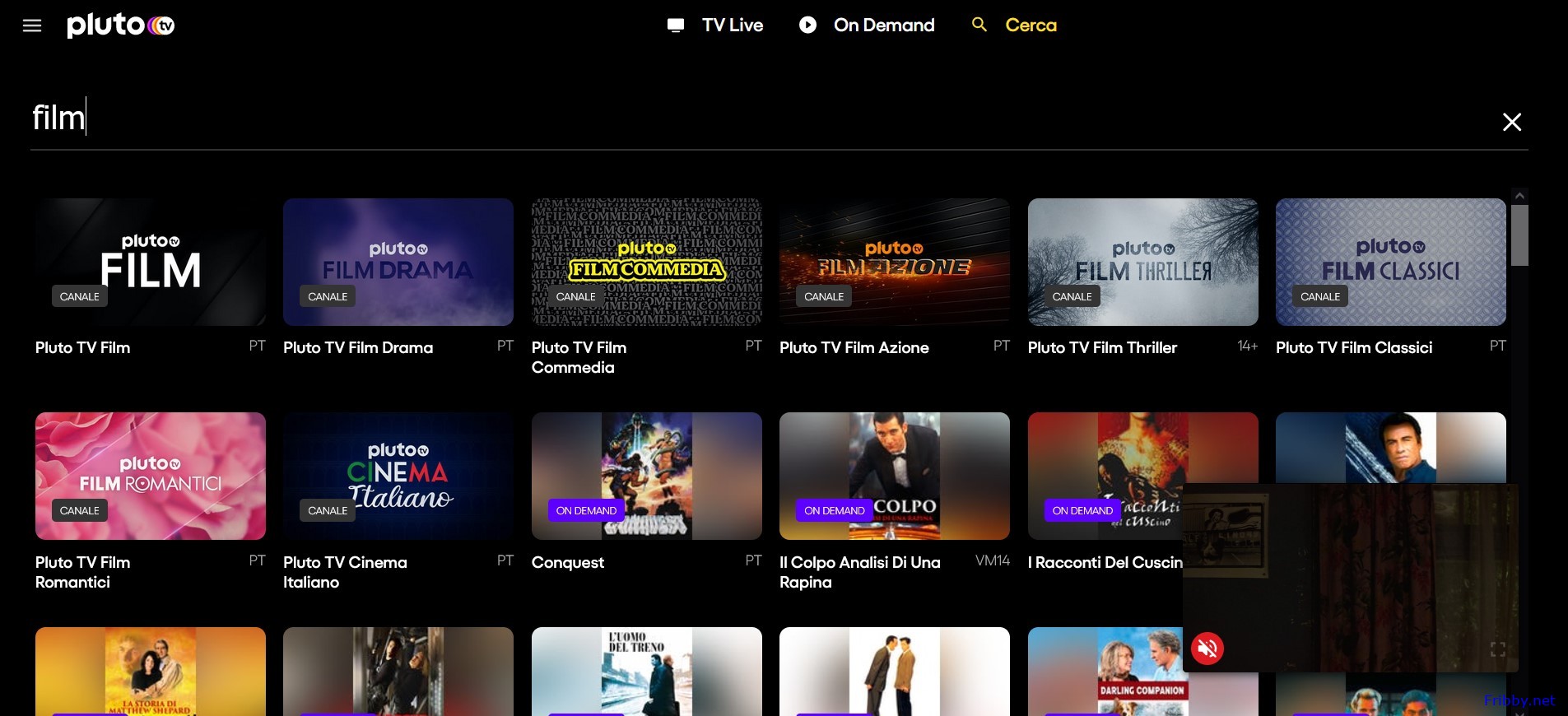Screen dimensions: 1568x716
Task: Open the Conquest poster thumbnail
Action: 647,476
